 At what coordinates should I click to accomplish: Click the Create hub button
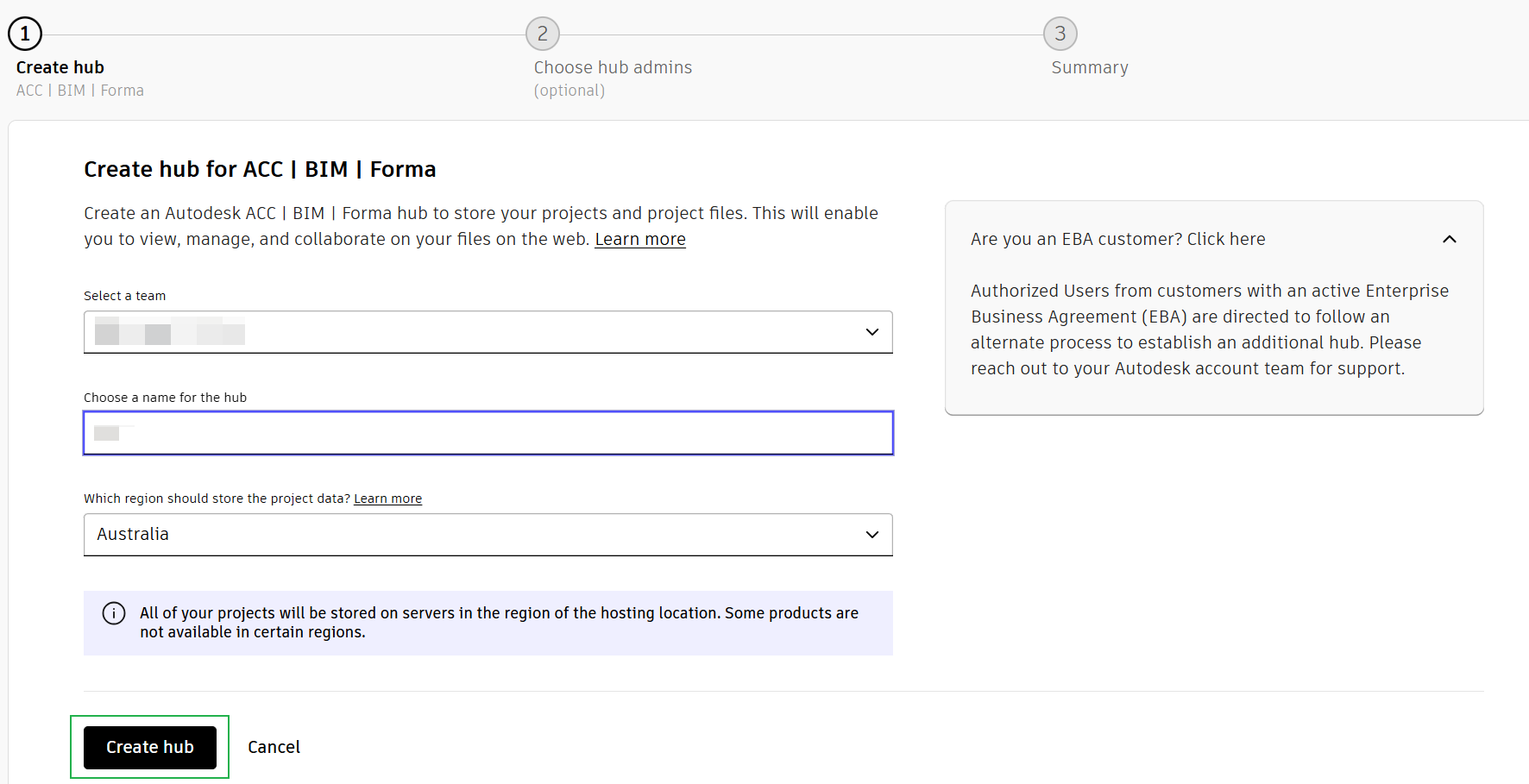click(x=150, y=747)
